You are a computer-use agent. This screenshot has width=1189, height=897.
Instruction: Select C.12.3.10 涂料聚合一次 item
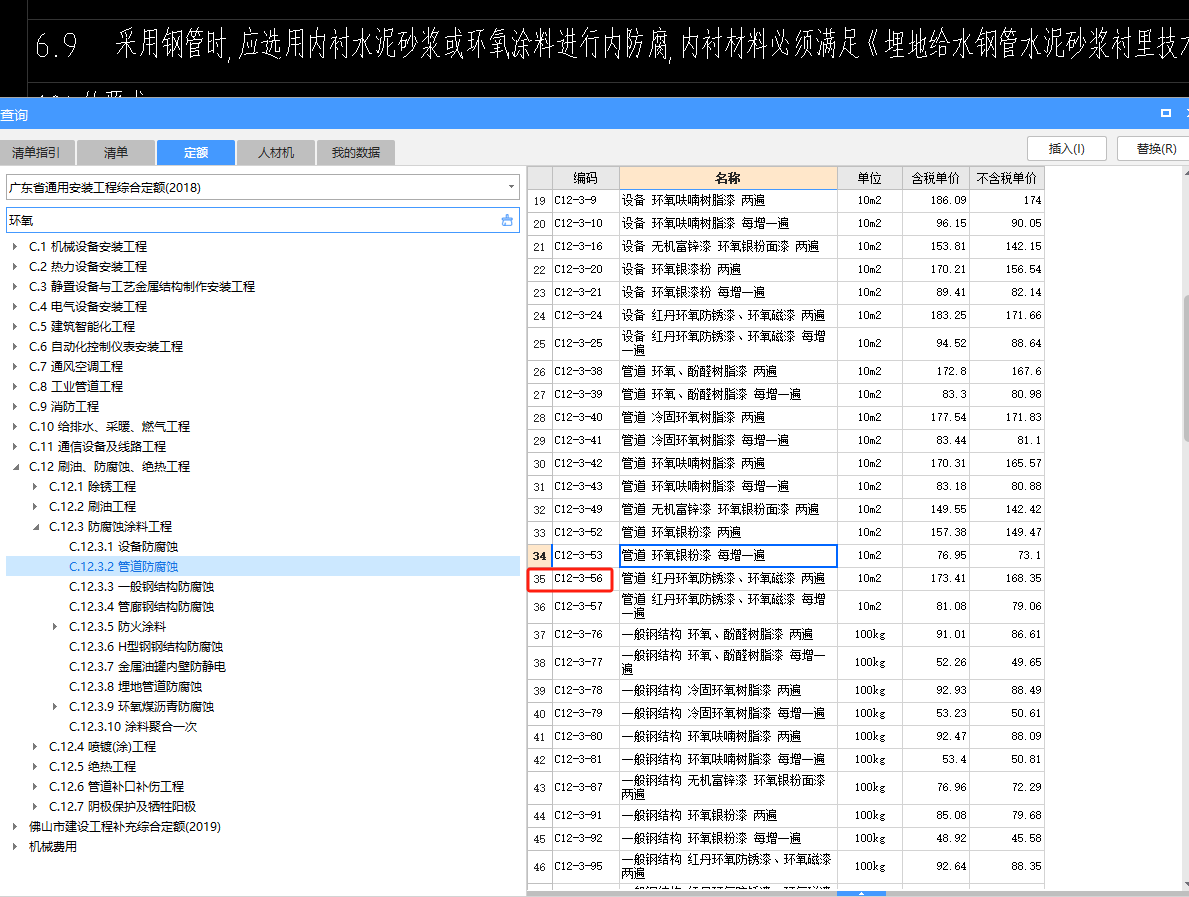point(133,726)
